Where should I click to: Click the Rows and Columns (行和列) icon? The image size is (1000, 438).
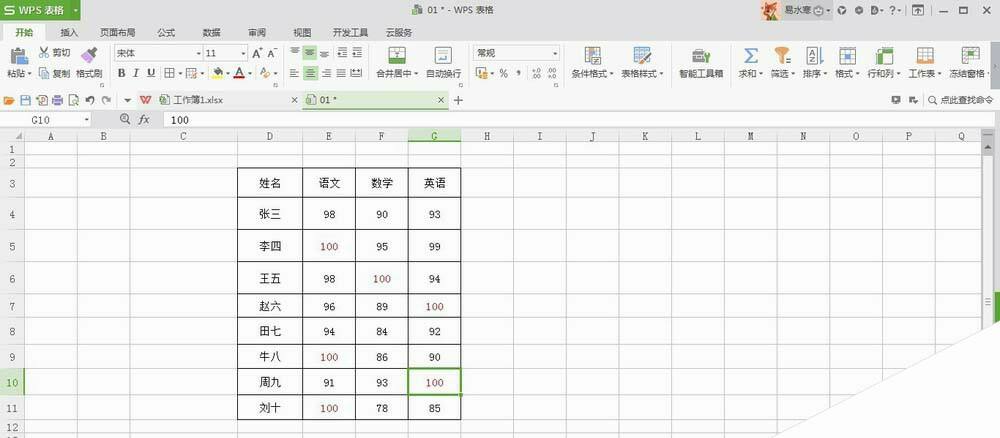click(885, 55)
